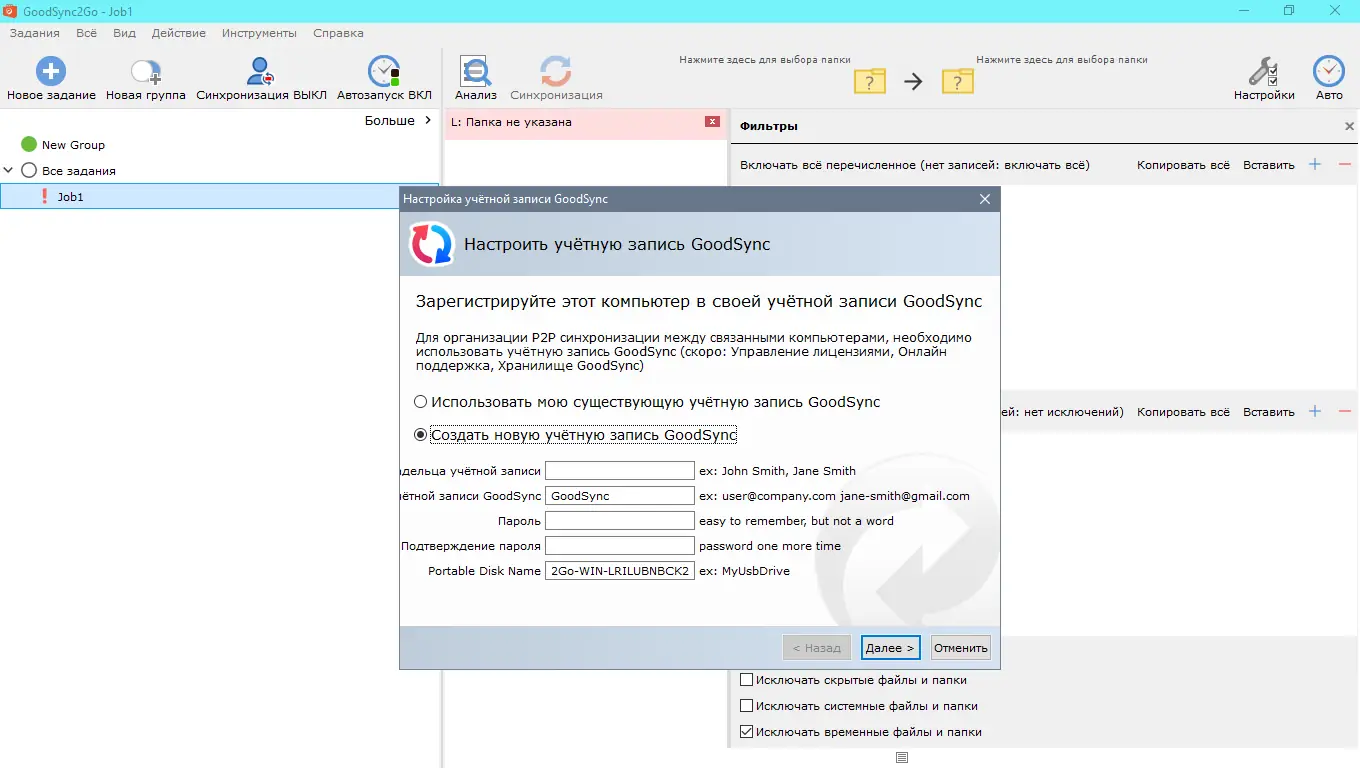Open the Действие menu
Image resolution: width=1360 pixels, height=768 pixels.
179,33
